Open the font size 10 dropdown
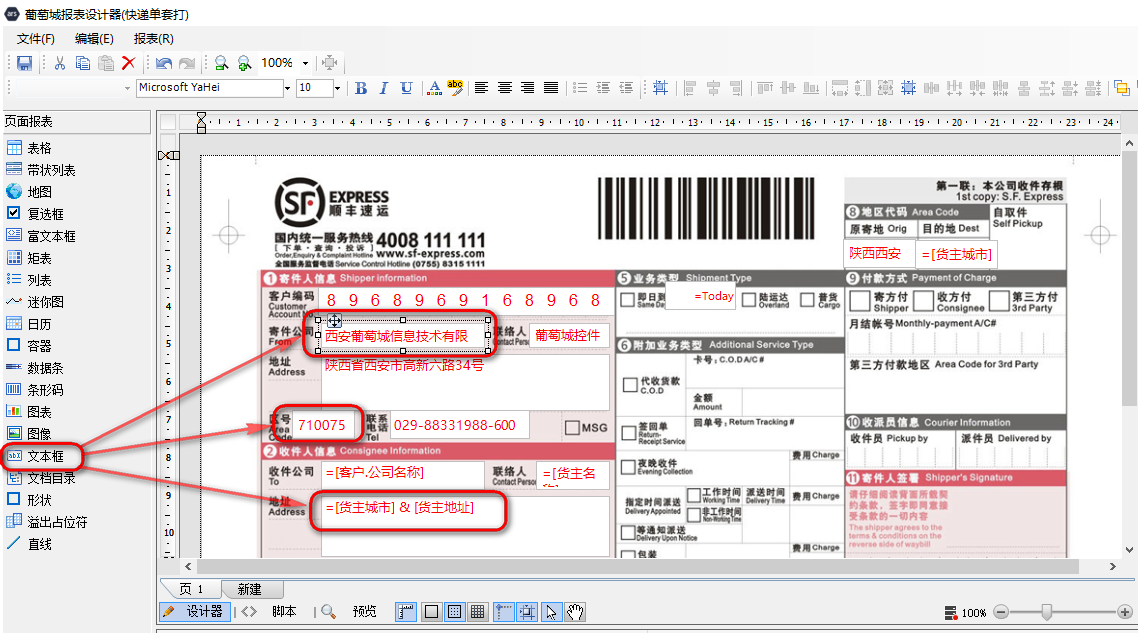Image resolution: width=1141 pixels, height=636 pixels. click(x=337, y=88)
